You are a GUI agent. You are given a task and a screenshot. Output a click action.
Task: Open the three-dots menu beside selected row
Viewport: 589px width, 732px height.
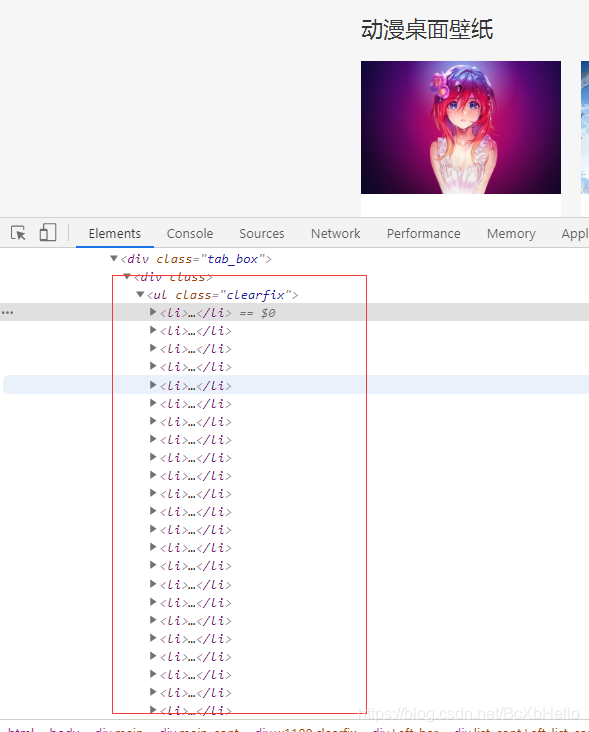[7, 313]
